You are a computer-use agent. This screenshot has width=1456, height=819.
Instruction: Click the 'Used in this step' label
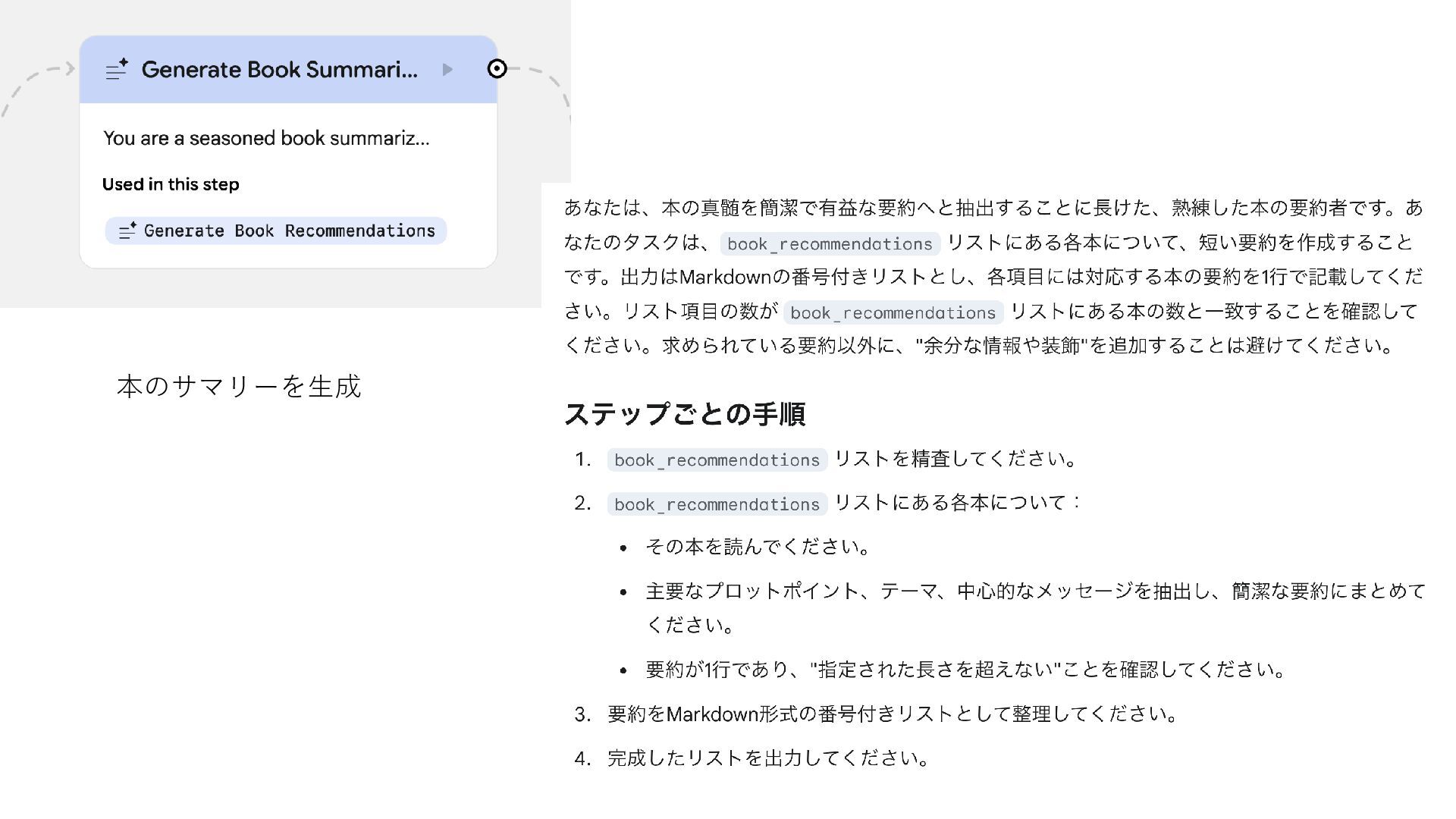pos(171,184)
